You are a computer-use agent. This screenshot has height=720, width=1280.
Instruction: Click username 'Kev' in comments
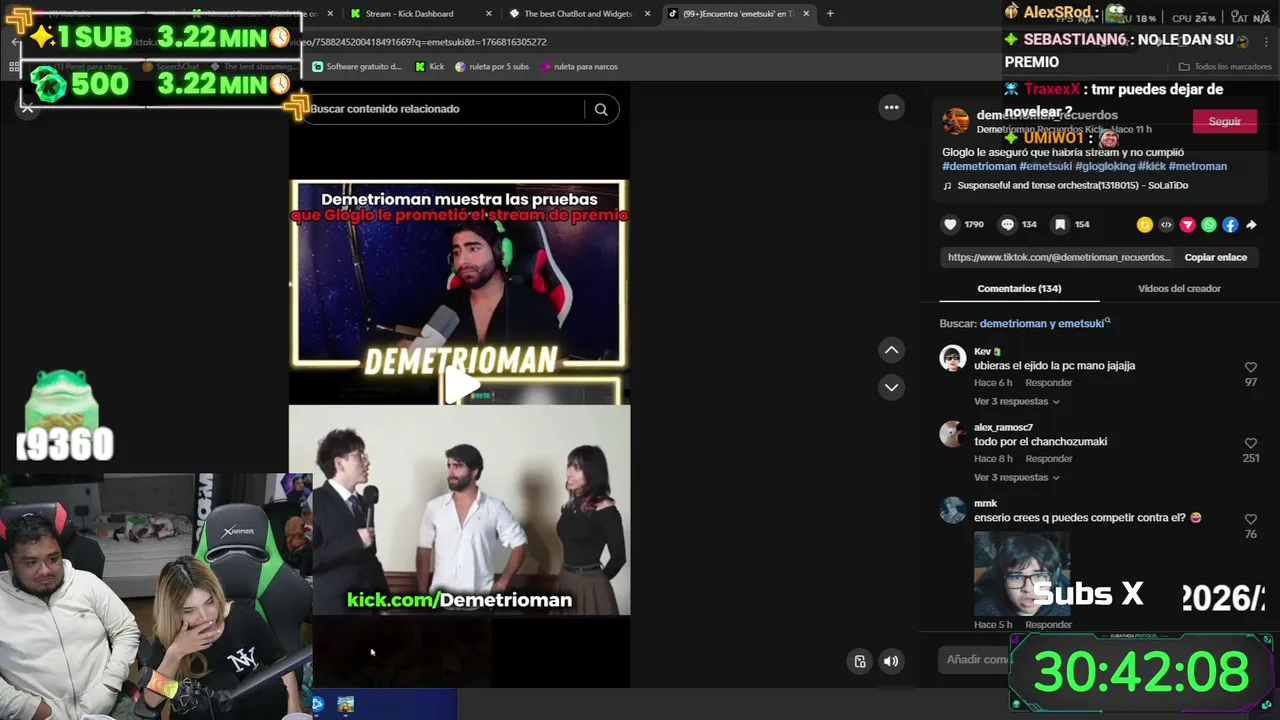click(x=983, y=352)
